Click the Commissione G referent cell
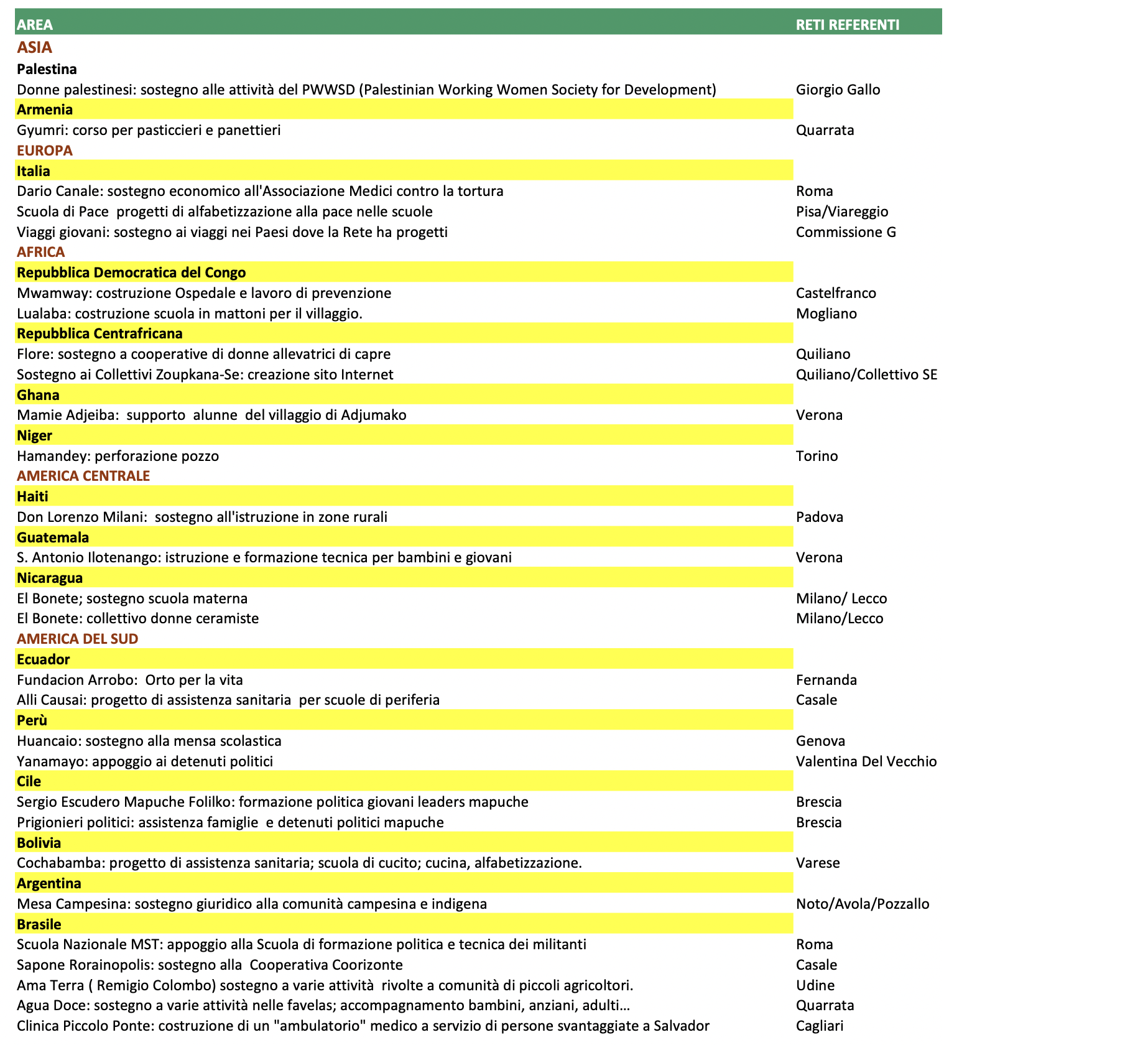Viewport: 1148px width, 1045px height. [x=846, y=232]
